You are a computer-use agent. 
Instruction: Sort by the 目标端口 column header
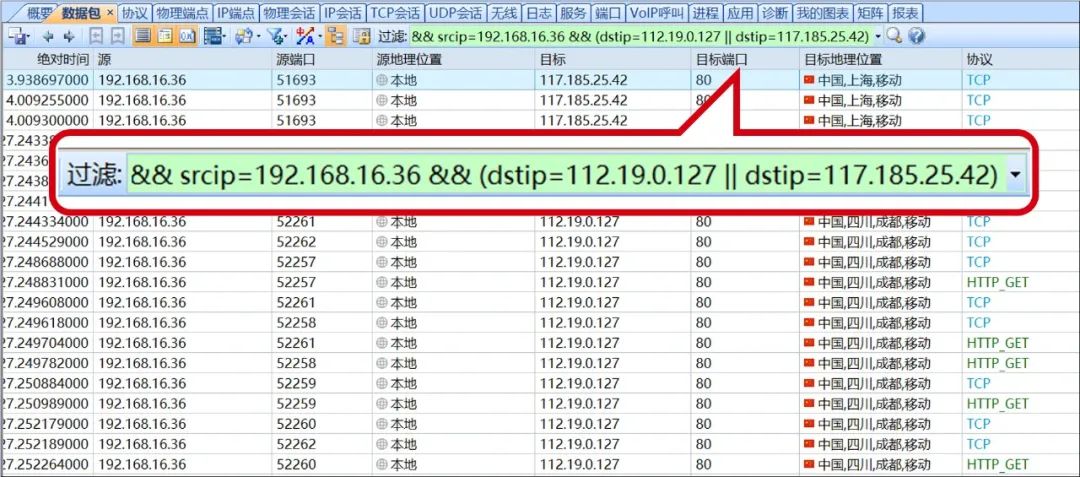[722, 59]
